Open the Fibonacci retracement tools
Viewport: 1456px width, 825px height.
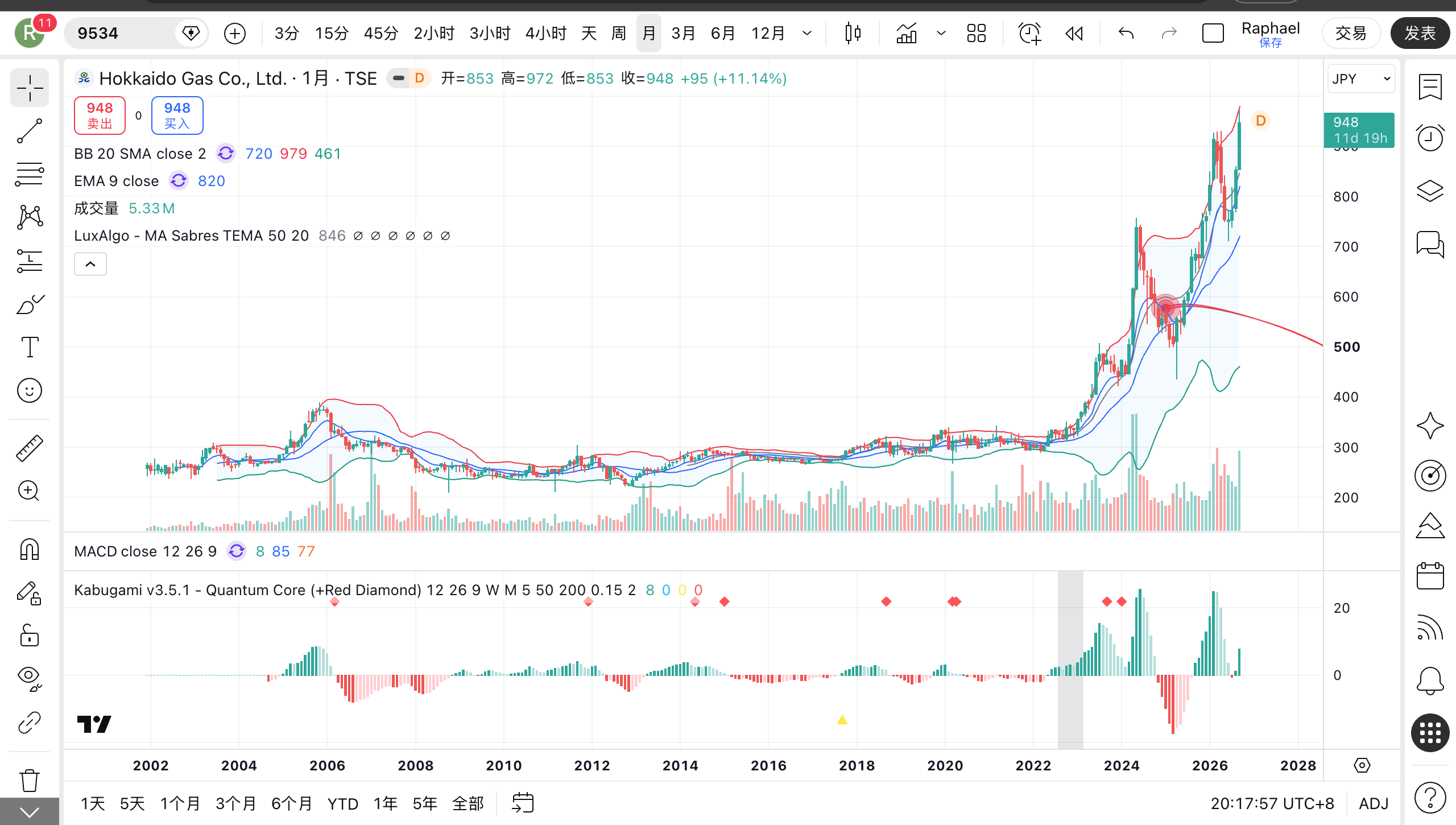(30, 174)
